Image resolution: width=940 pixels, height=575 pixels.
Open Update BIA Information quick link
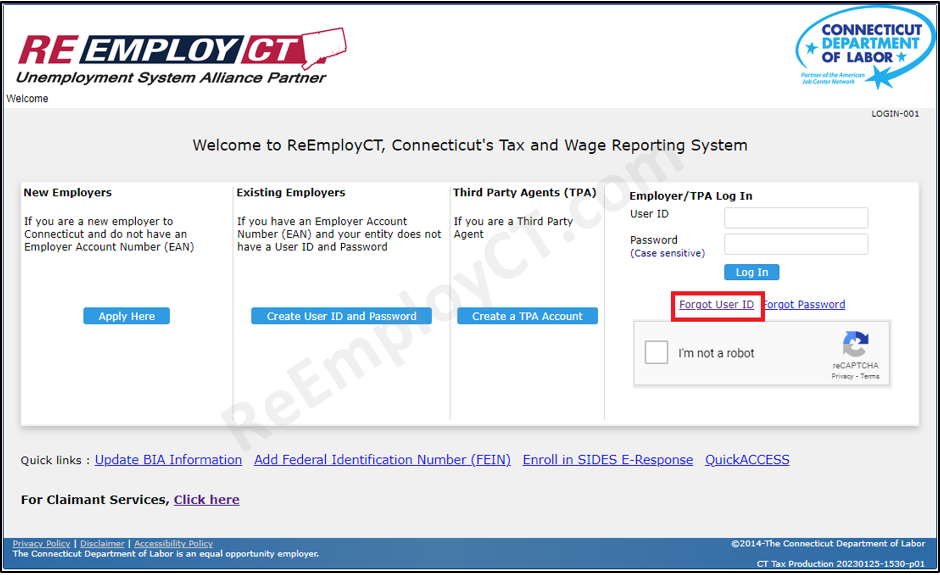(x=168, y=460)
